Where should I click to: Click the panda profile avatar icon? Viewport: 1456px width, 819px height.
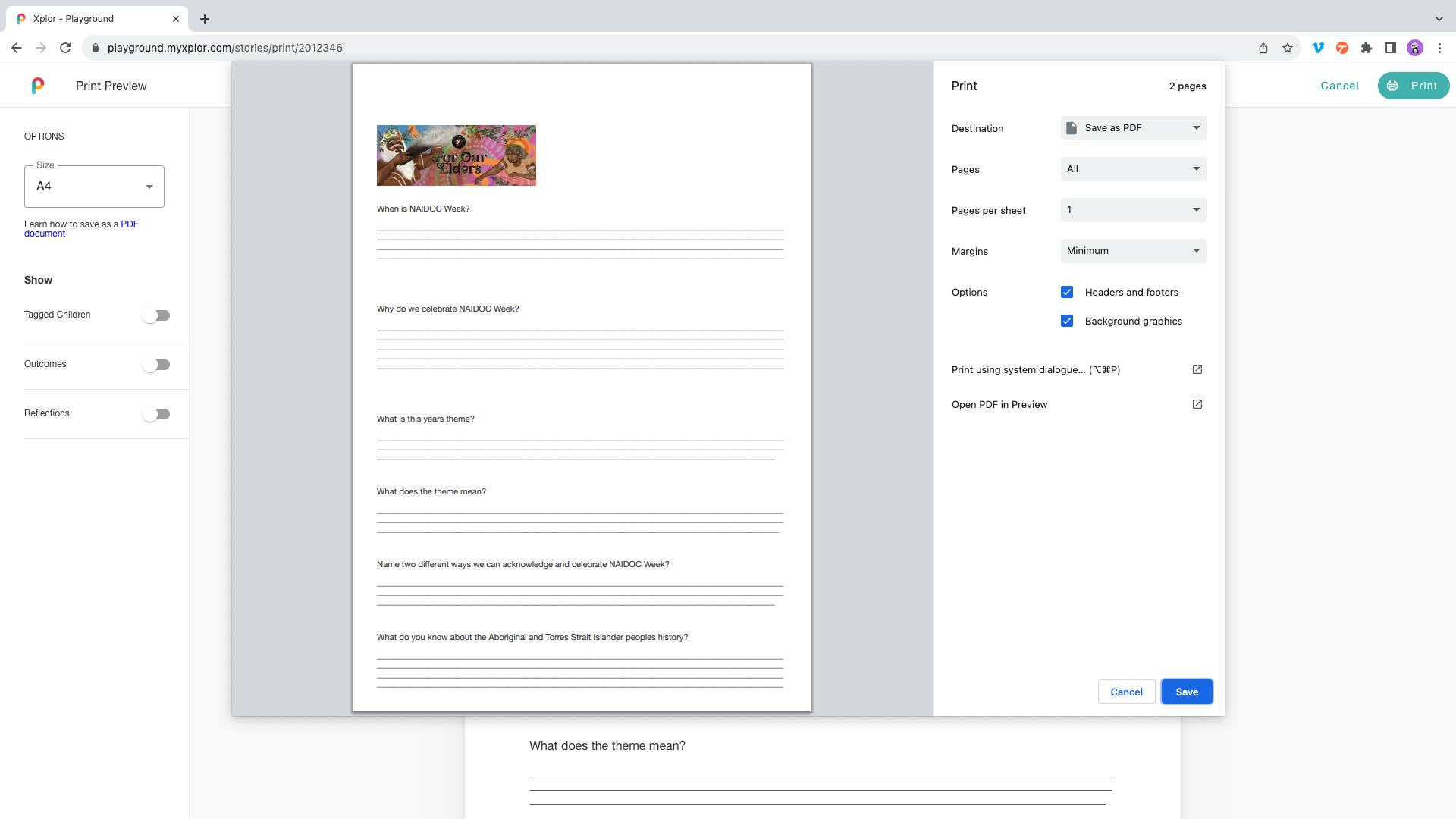[1415, 48]
